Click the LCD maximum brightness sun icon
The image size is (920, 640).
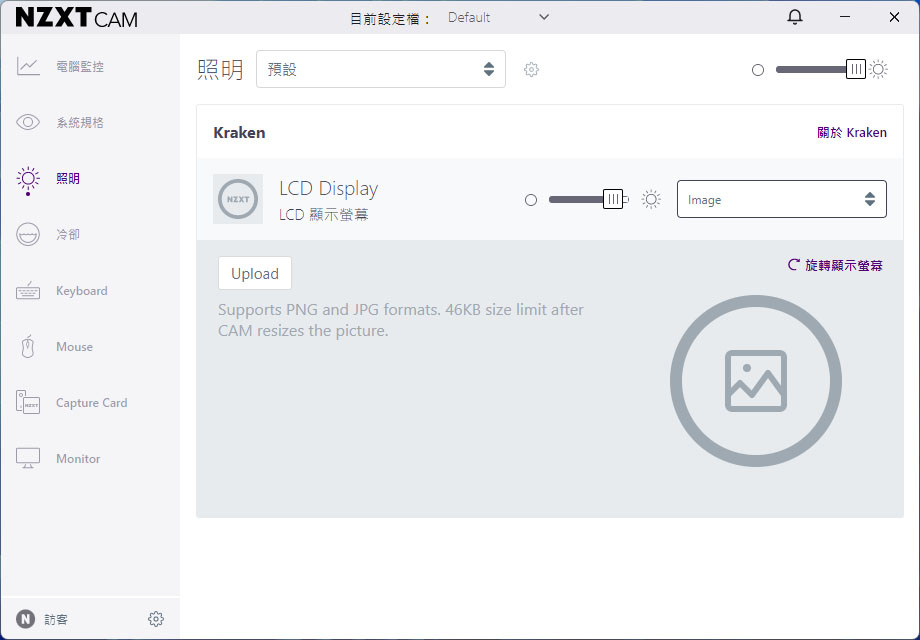point(651,199)
